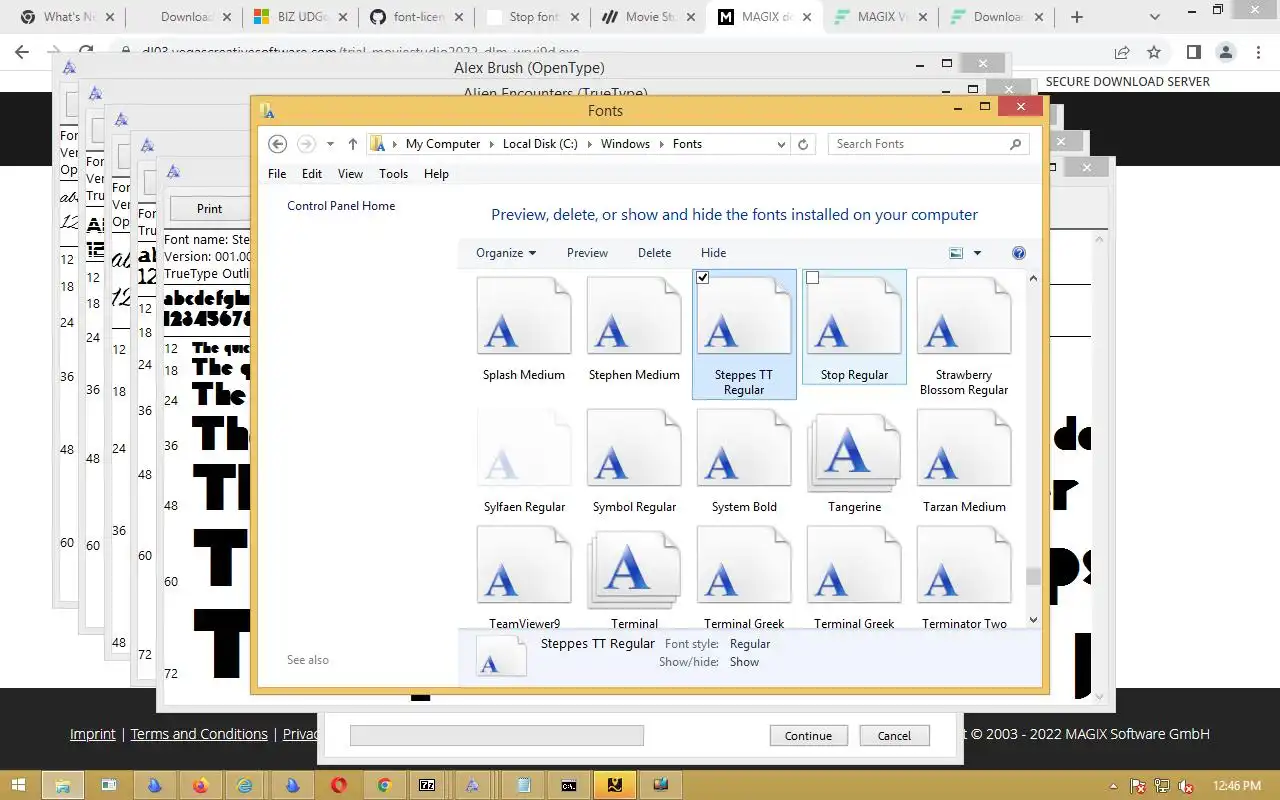1280x800 pixels.
Task: Click the Chrome share page icon
Action: click(1122, 52)
